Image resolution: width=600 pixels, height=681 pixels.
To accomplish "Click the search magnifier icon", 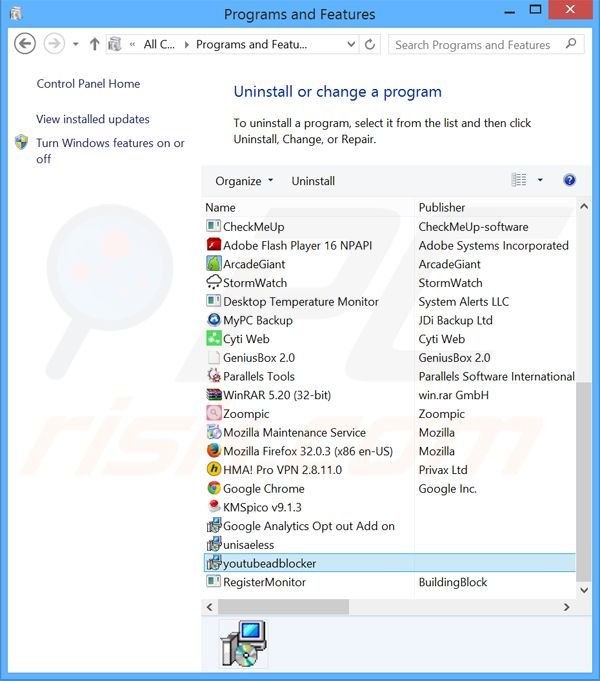I will (571, 44).
